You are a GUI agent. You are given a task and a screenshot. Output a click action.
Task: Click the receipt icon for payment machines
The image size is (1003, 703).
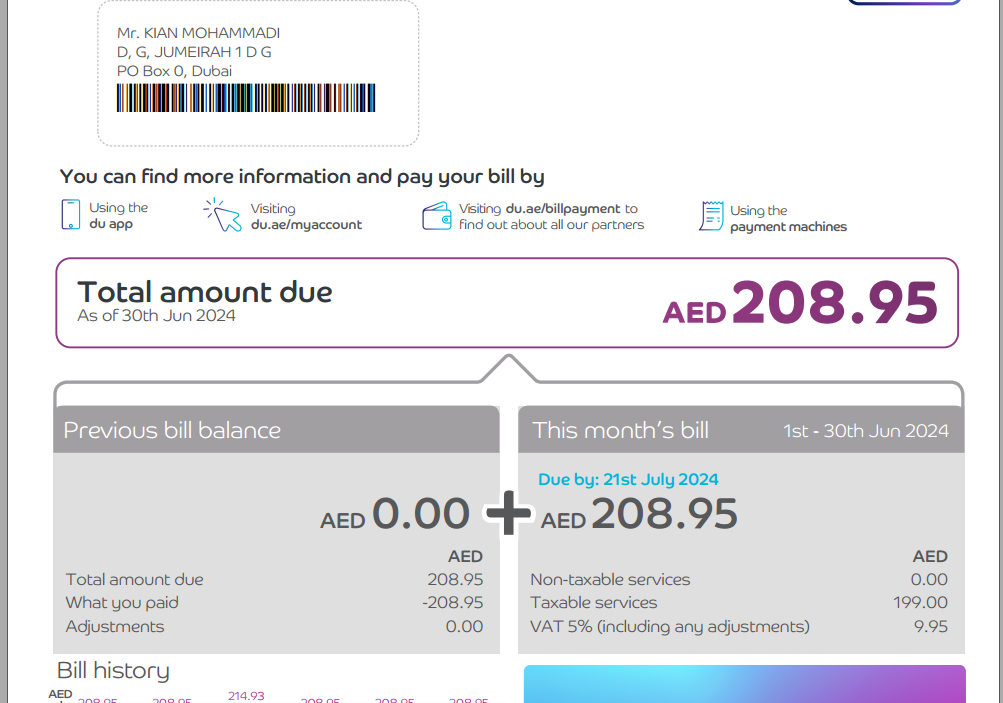point(711,216)
